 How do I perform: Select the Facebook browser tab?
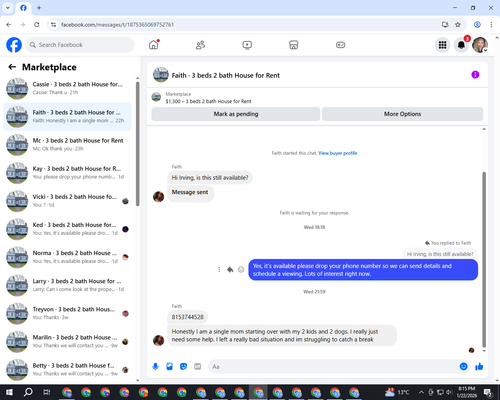click(x=23, y=8)
